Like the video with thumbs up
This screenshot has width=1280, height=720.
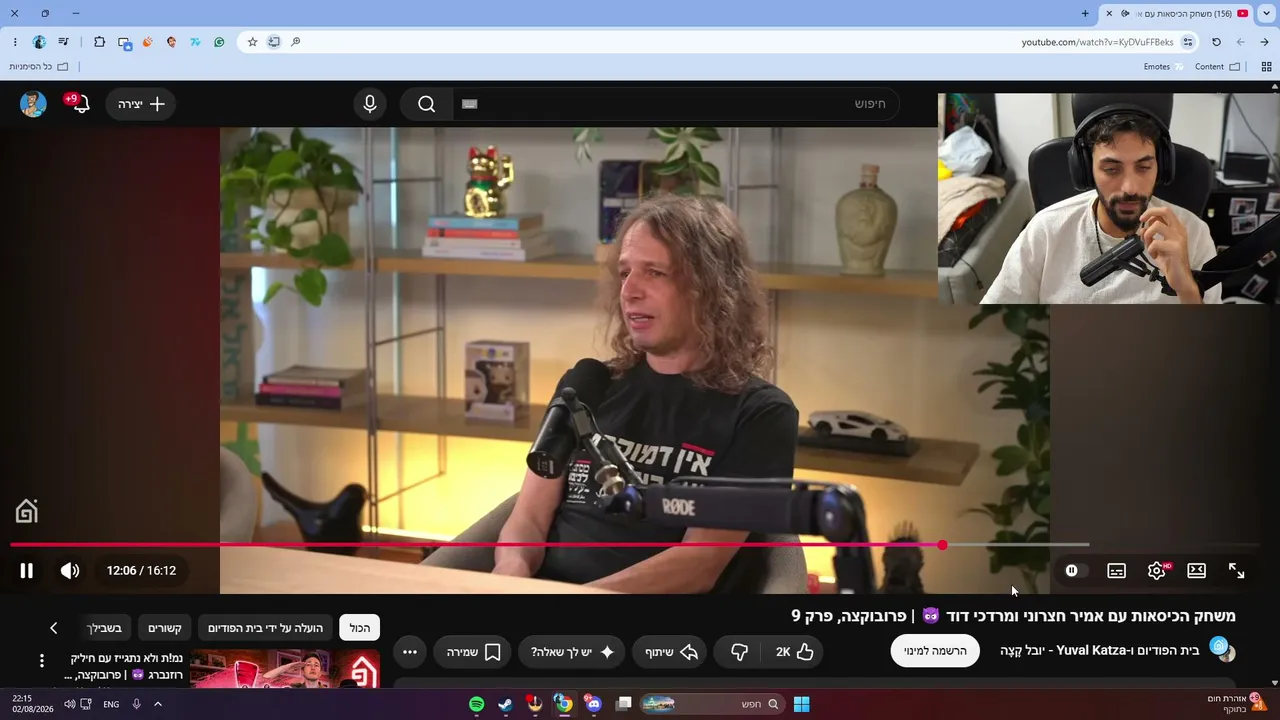coord(795,652)
